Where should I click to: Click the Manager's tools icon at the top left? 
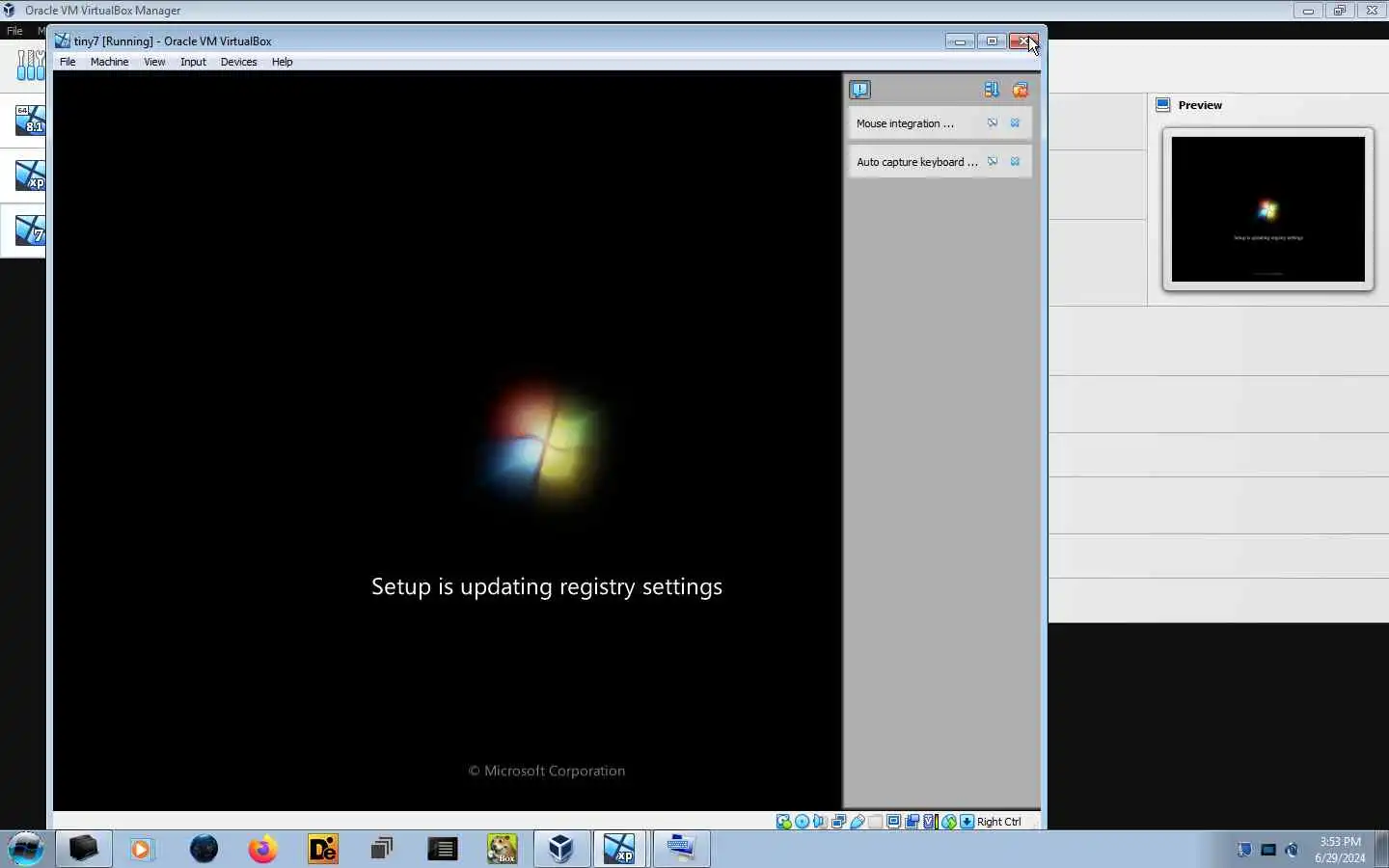[x=30, y=65]
